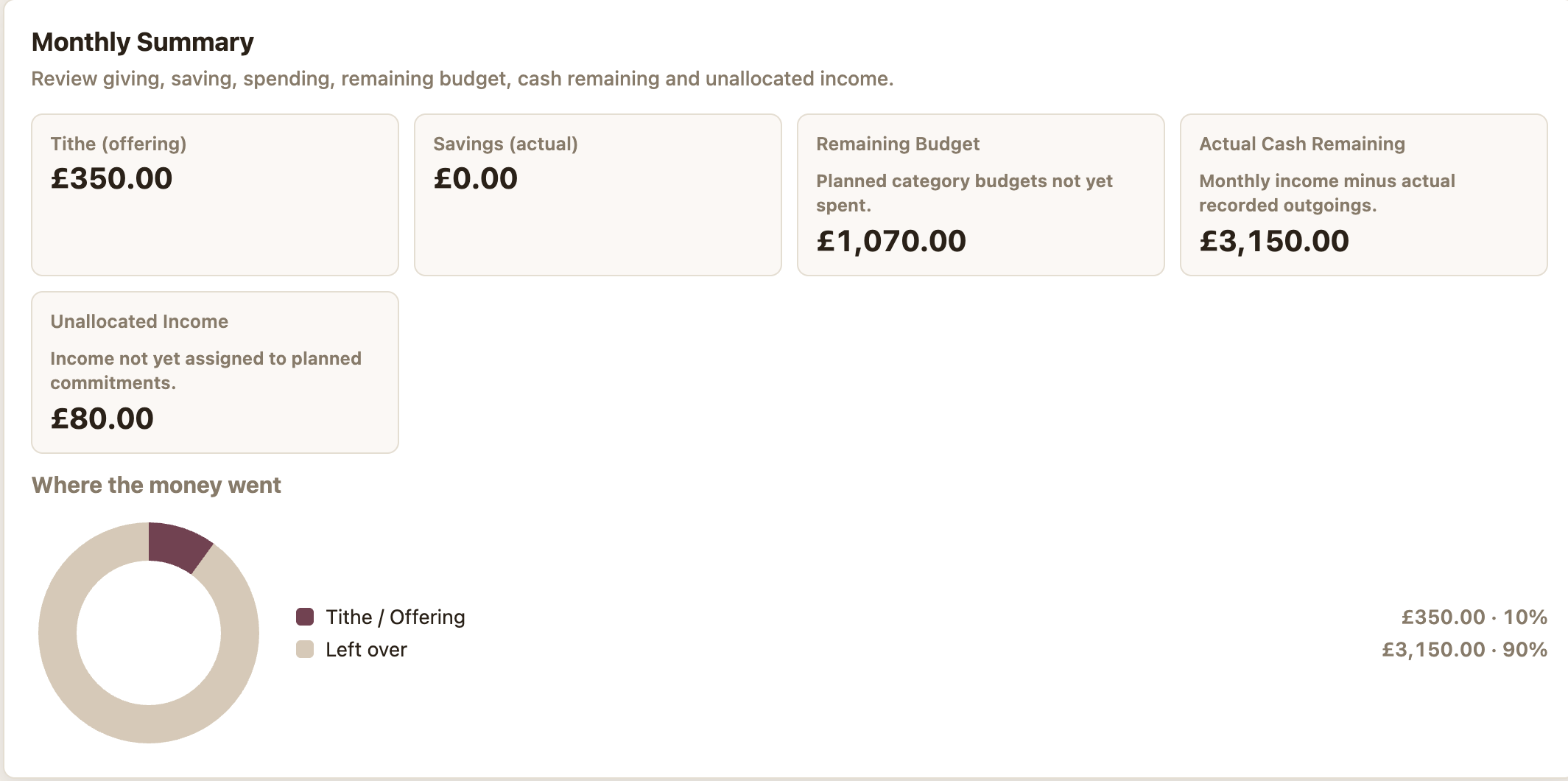Open the Remaining Budget card
1568x781 pixels.
click(981, 195)
